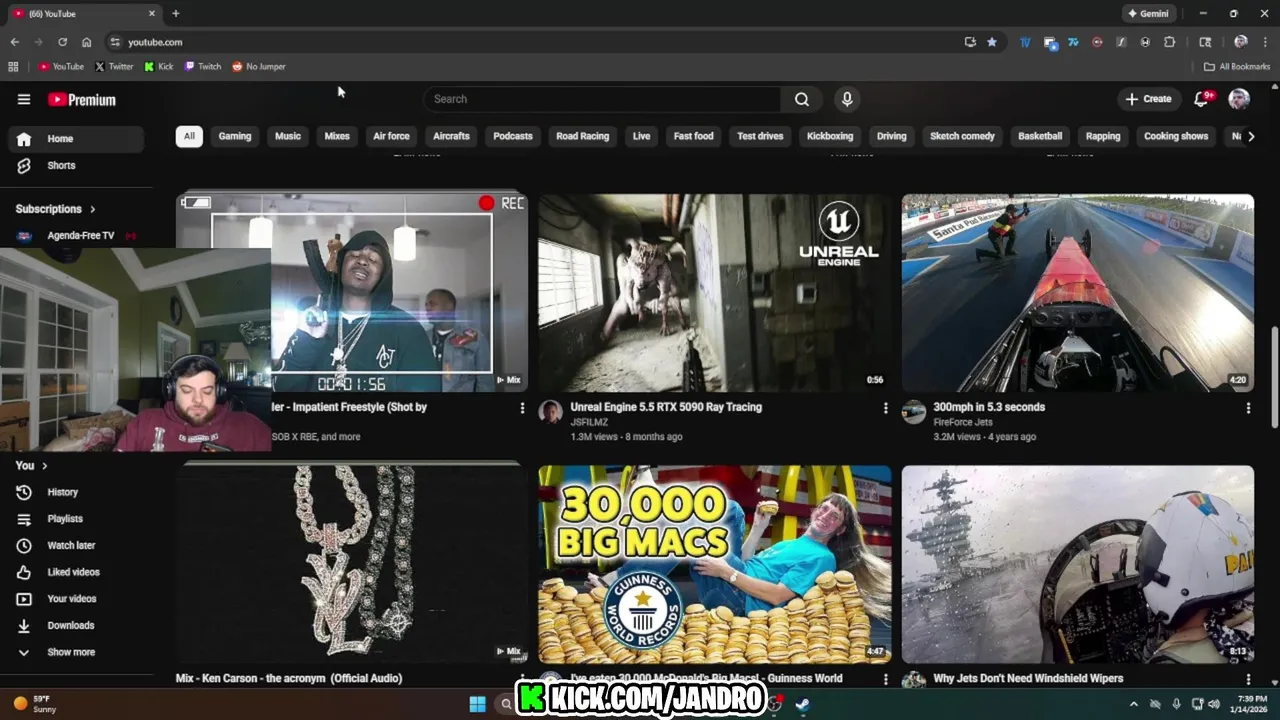Screen dimensions: 1280x720
Task: Open the options menu for the Unreal Engine video
Action: pos(885,408)
